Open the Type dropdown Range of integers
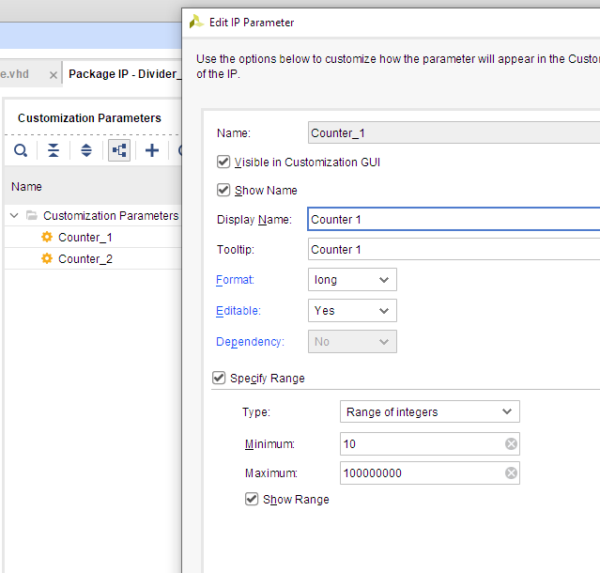 (x=429, y=412)
